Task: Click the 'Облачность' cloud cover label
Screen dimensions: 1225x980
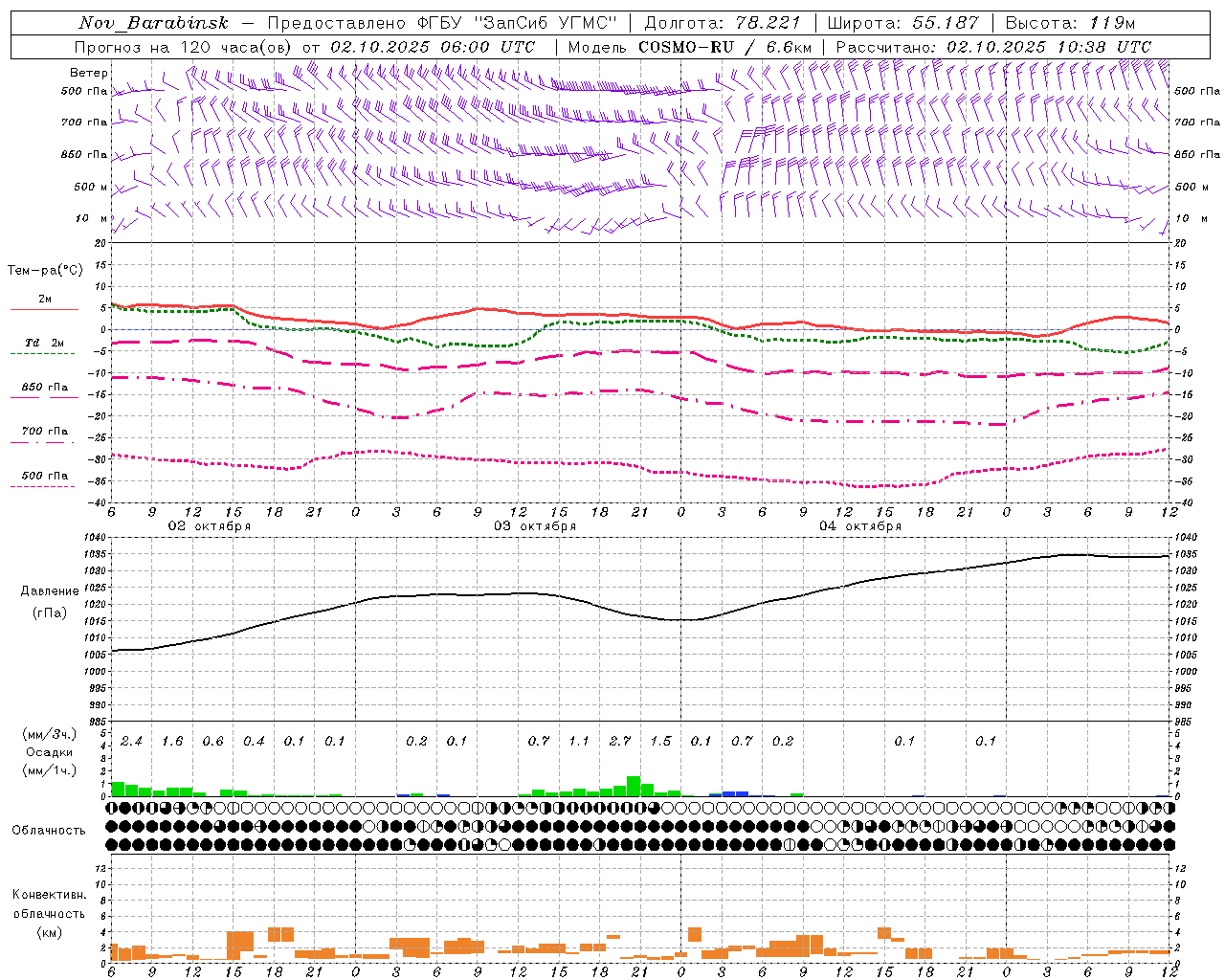Action: click(49, 831)
